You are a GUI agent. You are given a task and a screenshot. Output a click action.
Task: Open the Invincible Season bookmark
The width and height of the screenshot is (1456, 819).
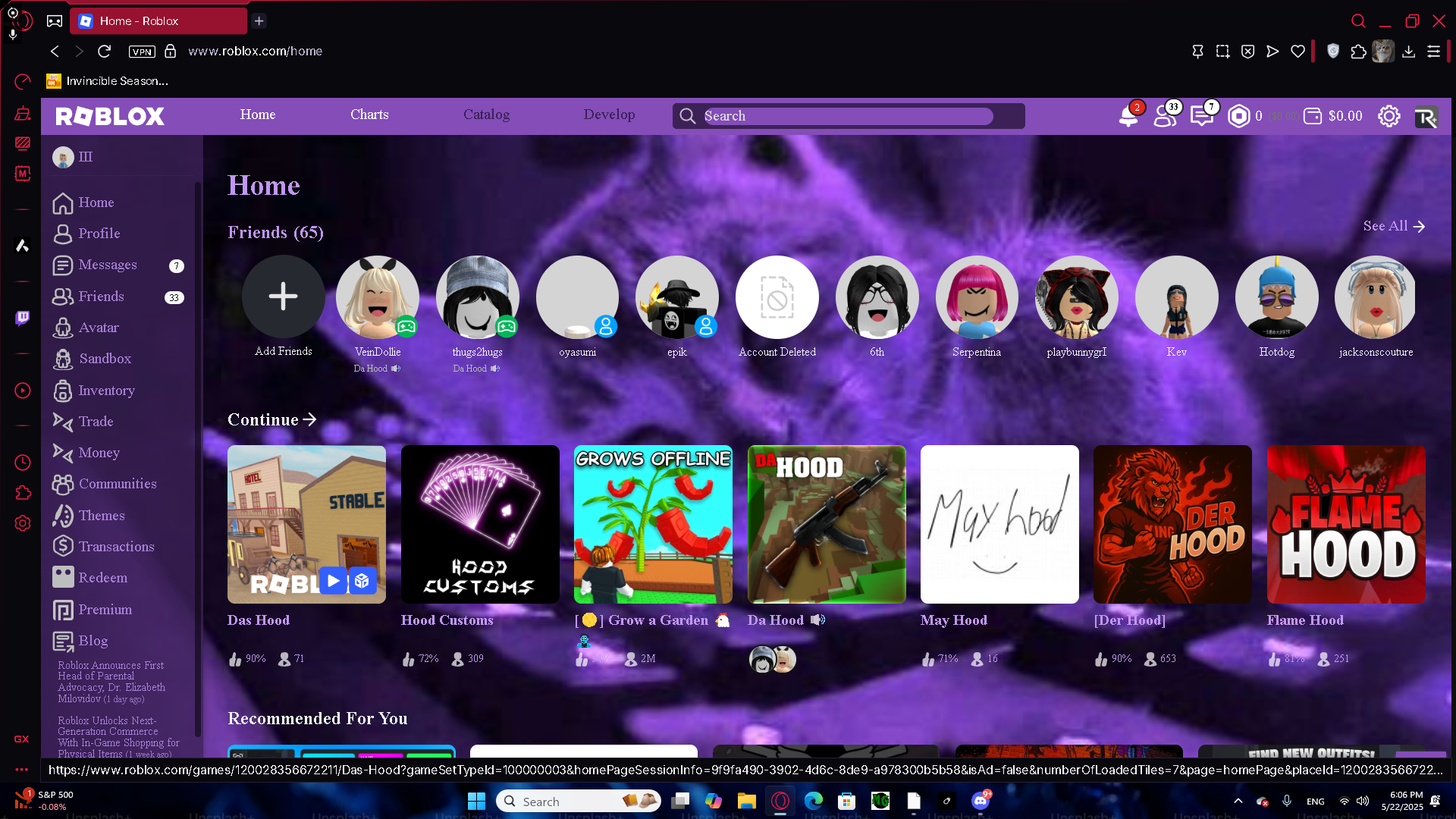tap(108, 81)
